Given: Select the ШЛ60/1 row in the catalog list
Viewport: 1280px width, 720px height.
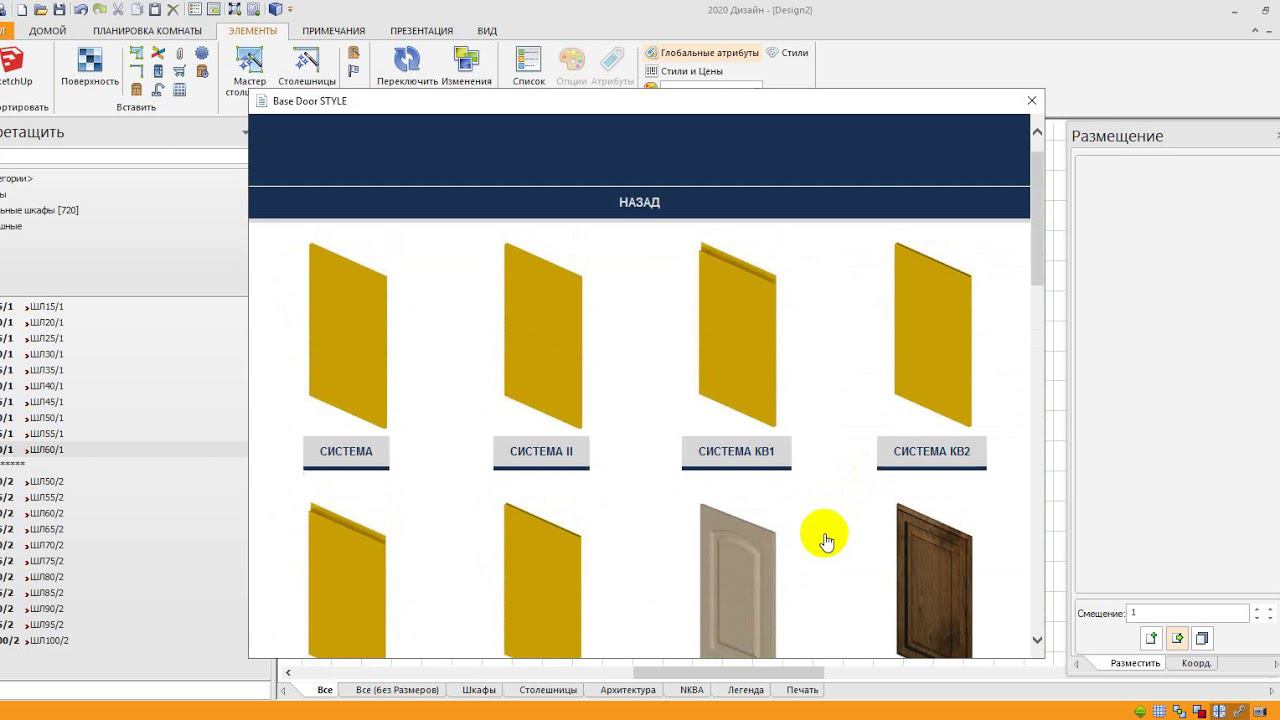Looking at the screenshot, I should point(124,450).
